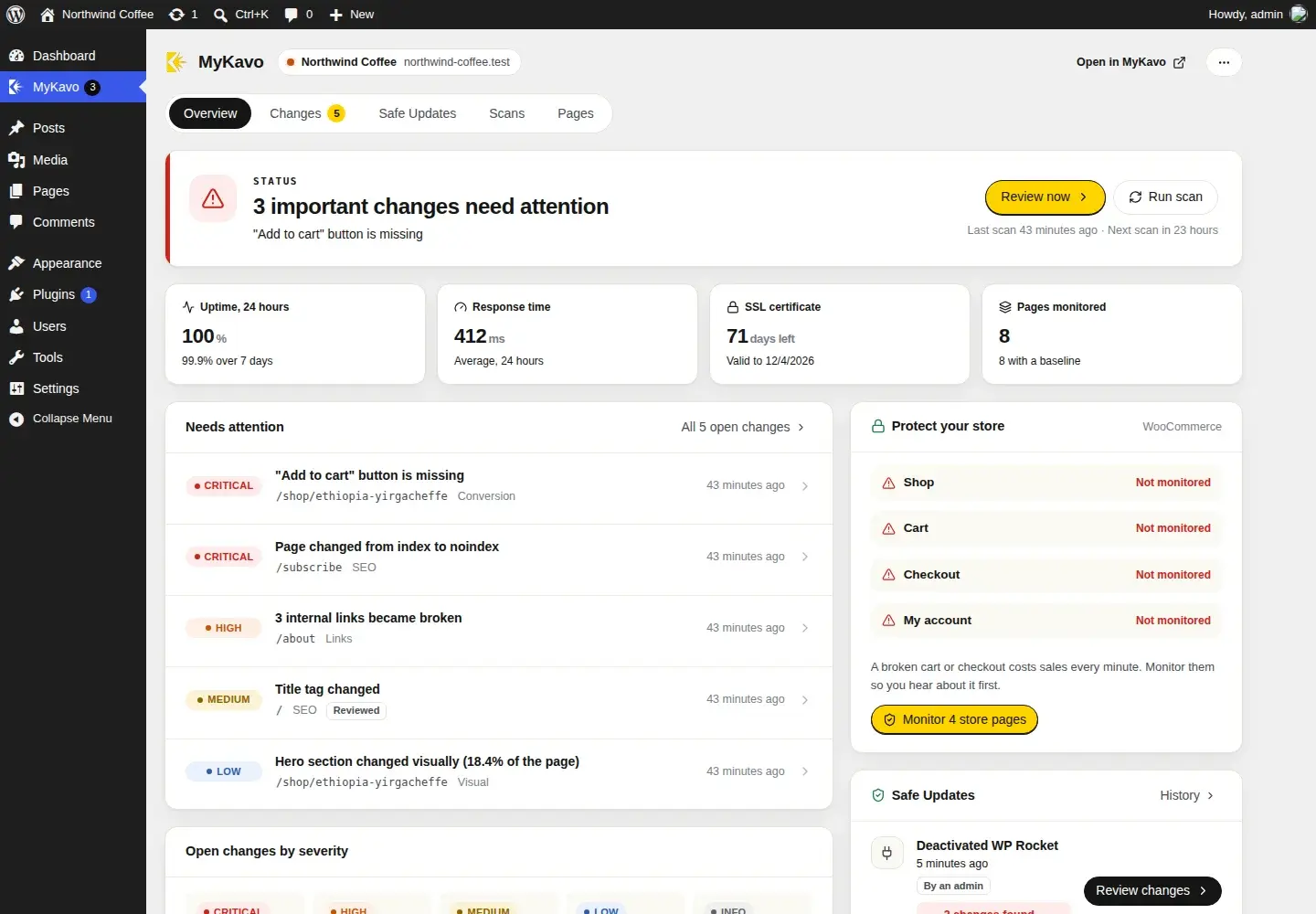Open the Northwind Coffee site home link
This screenshot has width=1316, height=914.
click(97, 15)
